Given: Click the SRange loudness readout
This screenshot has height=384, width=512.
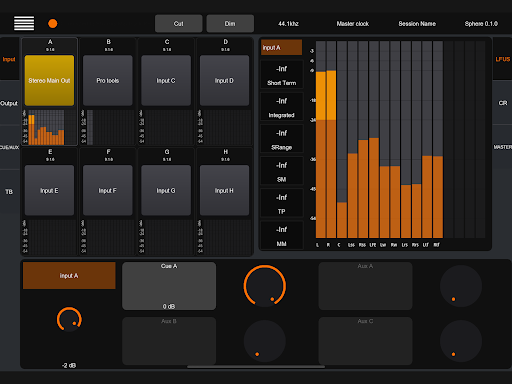Looking at the screenshot, I should click(x=282, y=139).
